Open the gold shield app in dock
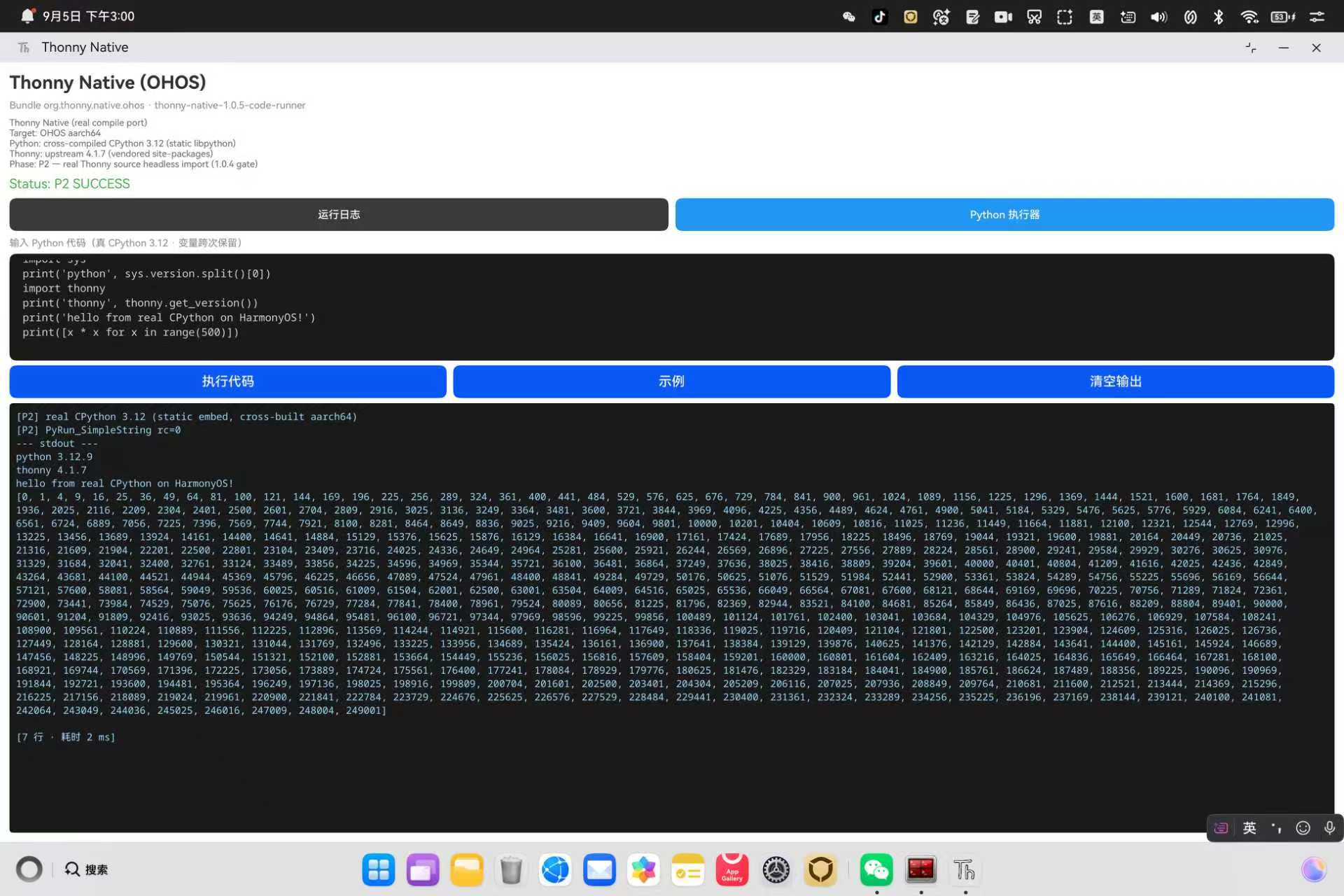This screenshot has height=896, width=1344. point(820,870)
